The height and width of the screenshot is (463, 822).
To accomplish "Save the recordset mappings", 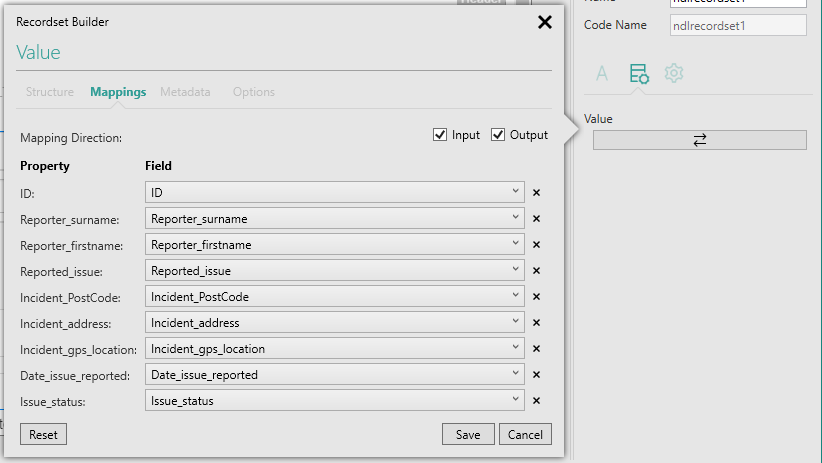I will tap(468, 435).
